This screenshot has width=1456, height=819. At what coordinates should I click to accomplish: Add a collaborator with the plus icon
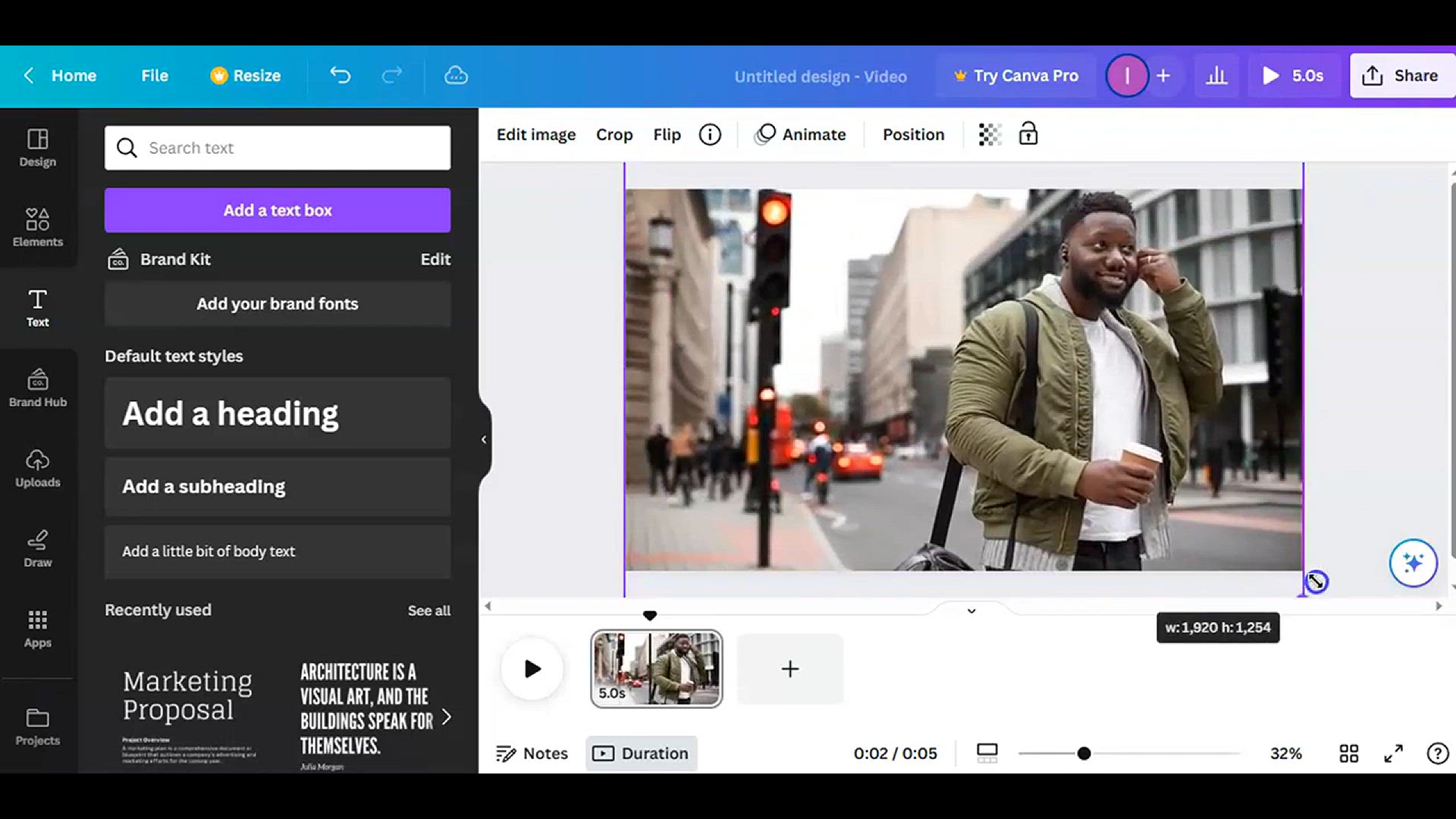(1163, 75)
